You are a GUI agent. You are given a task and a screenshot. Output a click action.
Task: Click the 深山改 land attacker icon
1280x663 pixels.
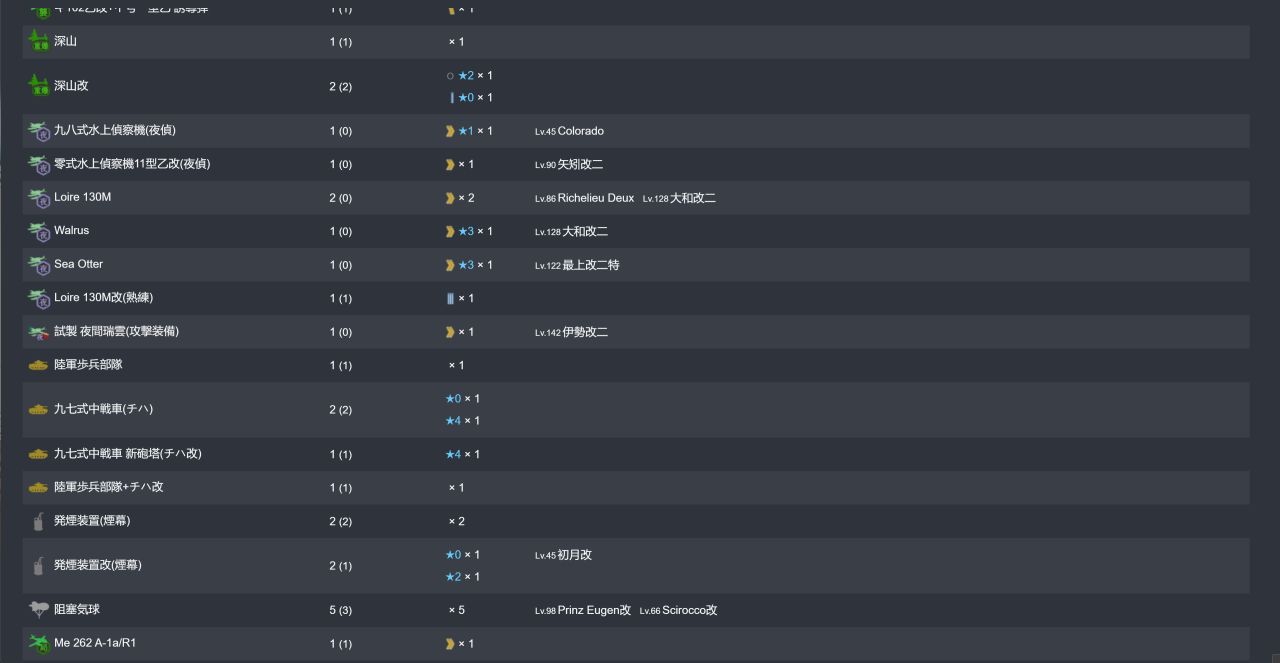point(38,86)
